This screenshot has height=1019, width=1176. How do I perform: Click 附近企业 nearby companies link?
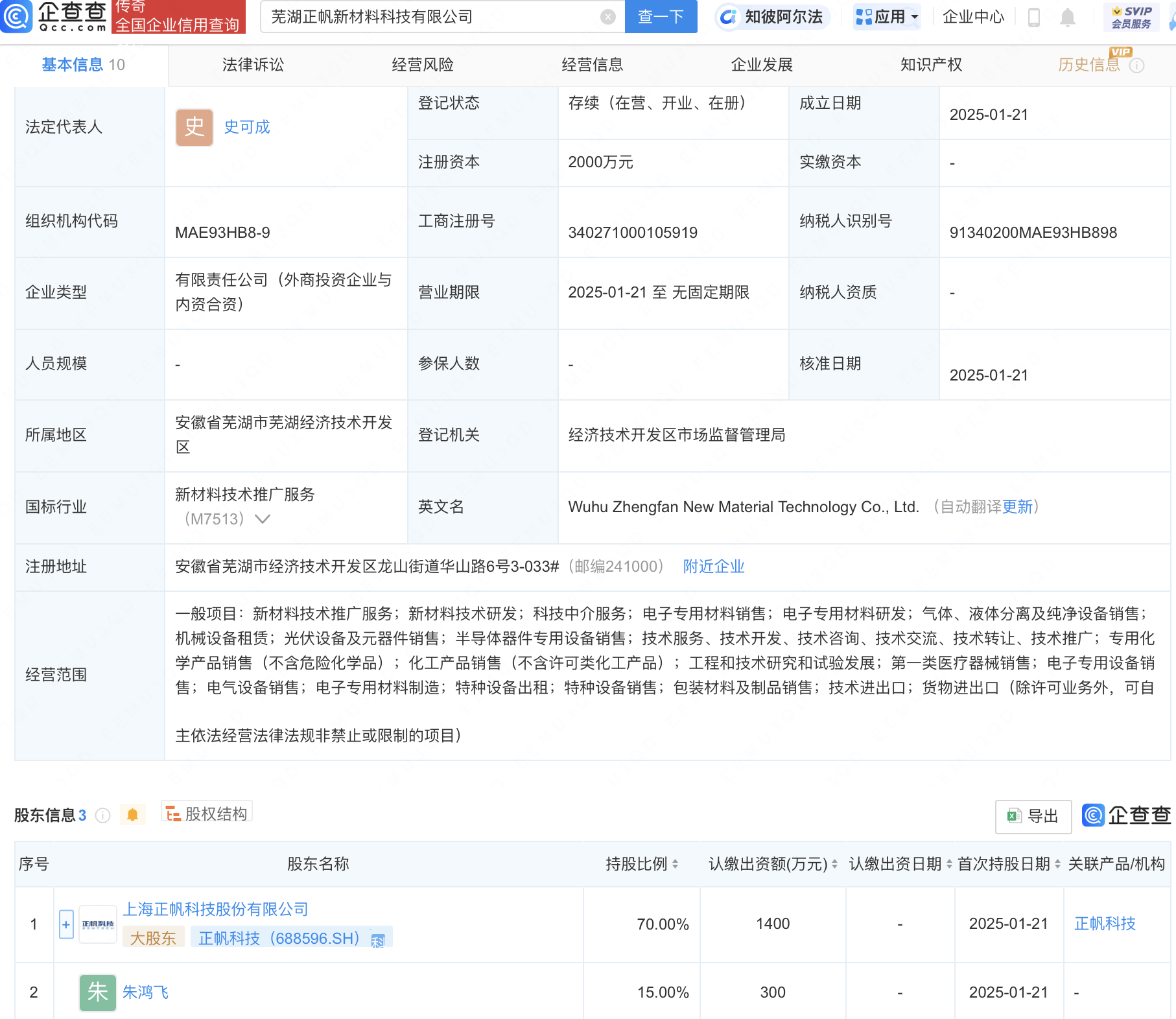point(714,567)
